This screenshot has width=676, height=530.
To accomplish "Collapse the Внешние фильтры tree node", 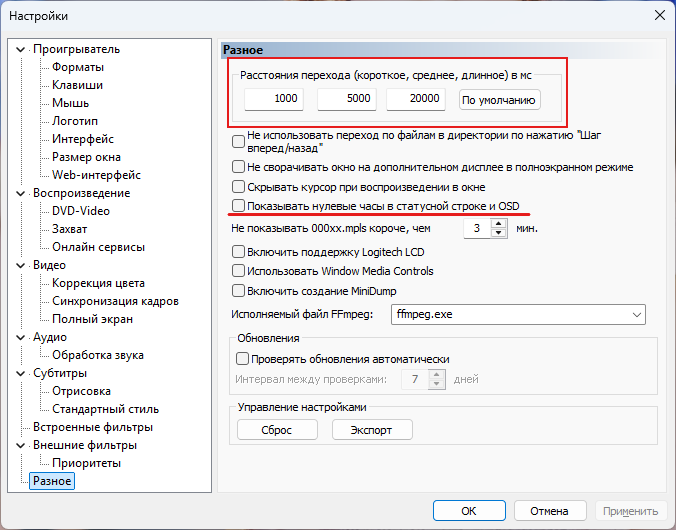I will pos(20,445).
